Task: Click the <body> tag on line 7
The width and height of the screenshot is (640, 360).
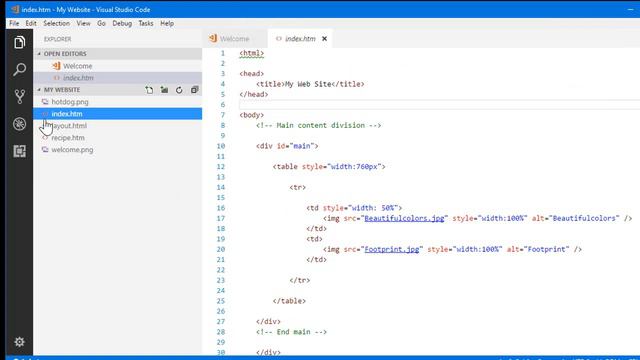Action: point(251,115)
